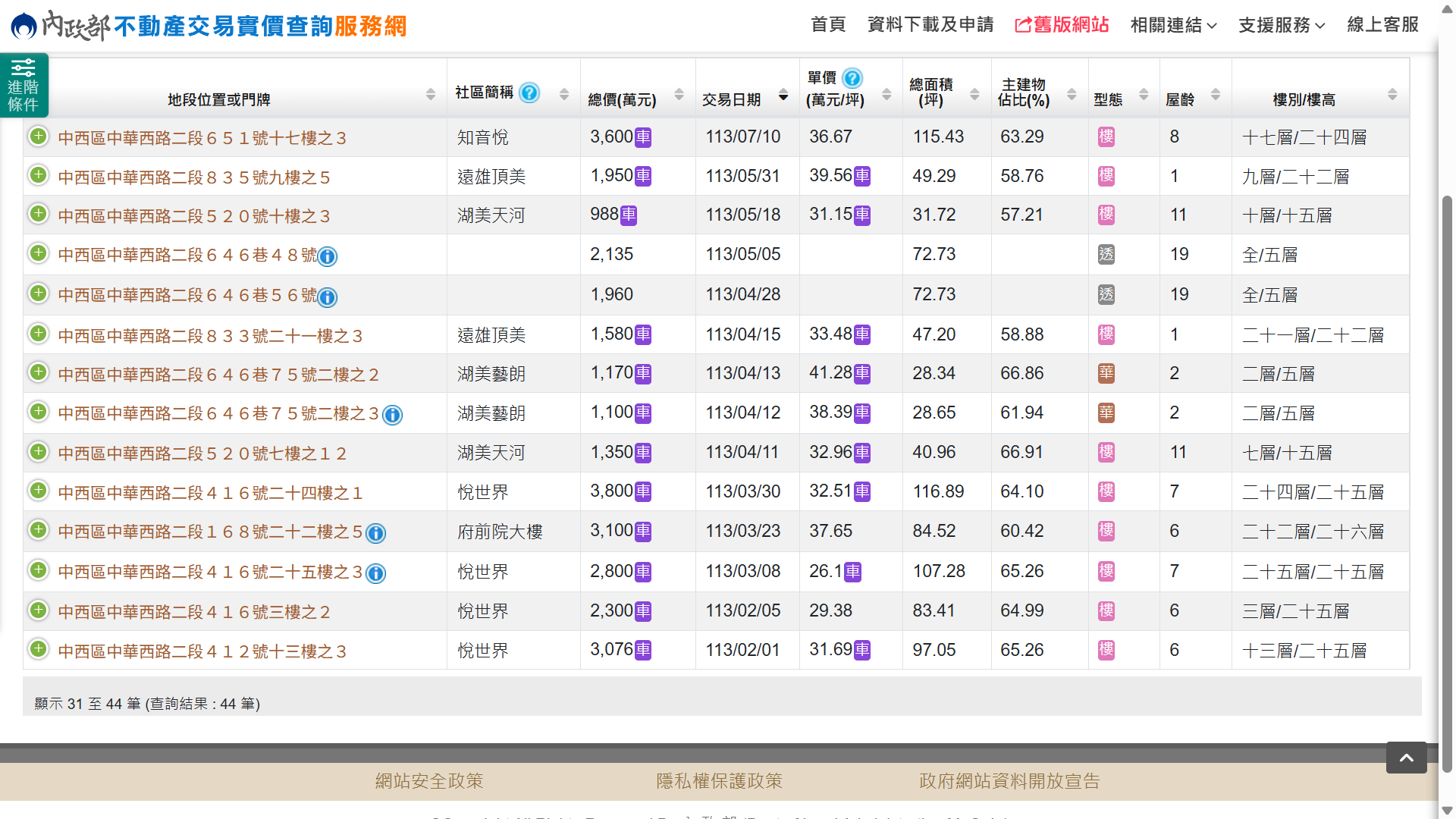Open the 進階條件 advanced filter panel
The image size is (1456, 819).
(x=24, y=85)
